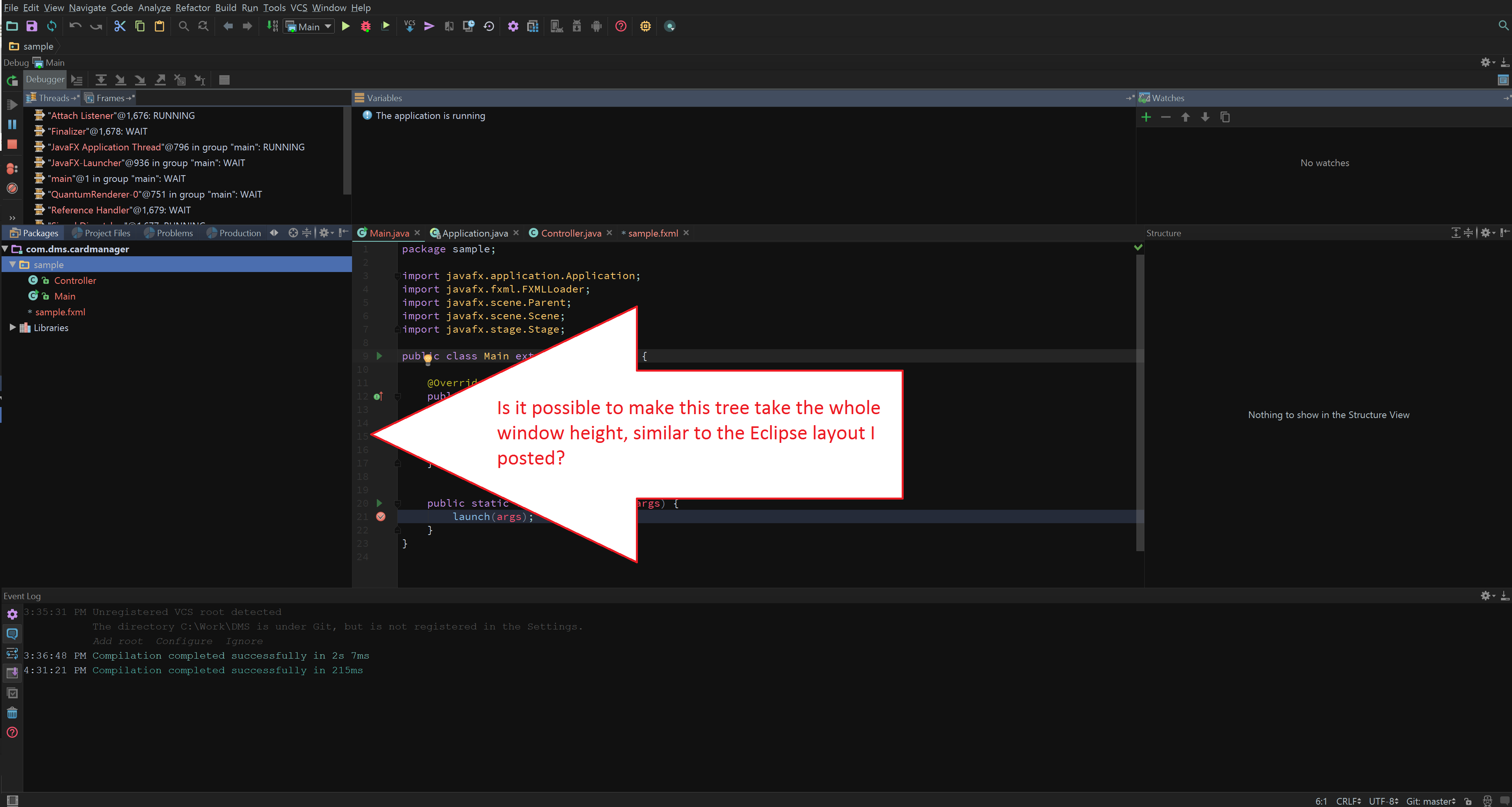Expand the Libraries tree node

(12, 328)
